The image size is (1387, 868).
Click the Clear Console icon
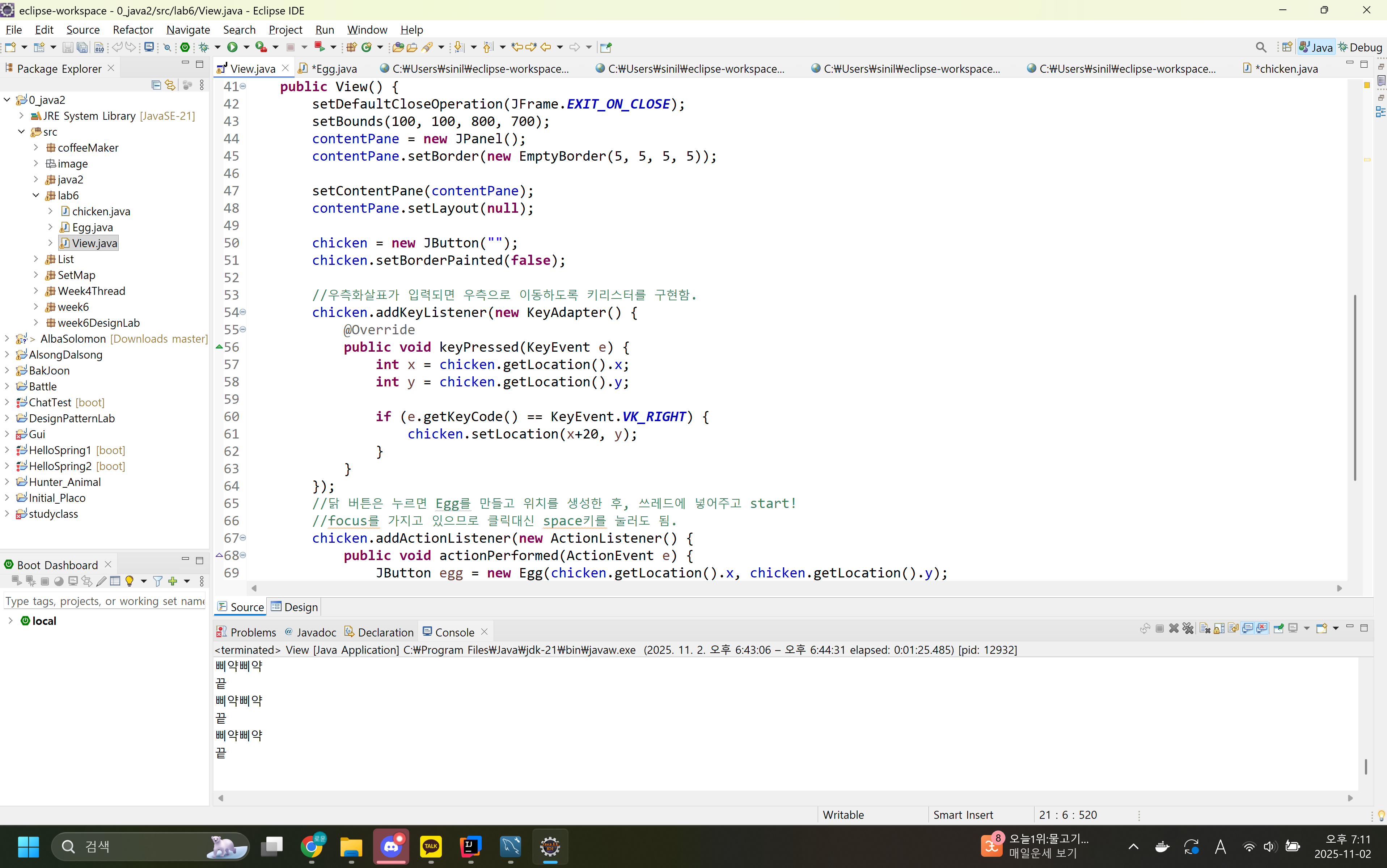(1204, 628)
